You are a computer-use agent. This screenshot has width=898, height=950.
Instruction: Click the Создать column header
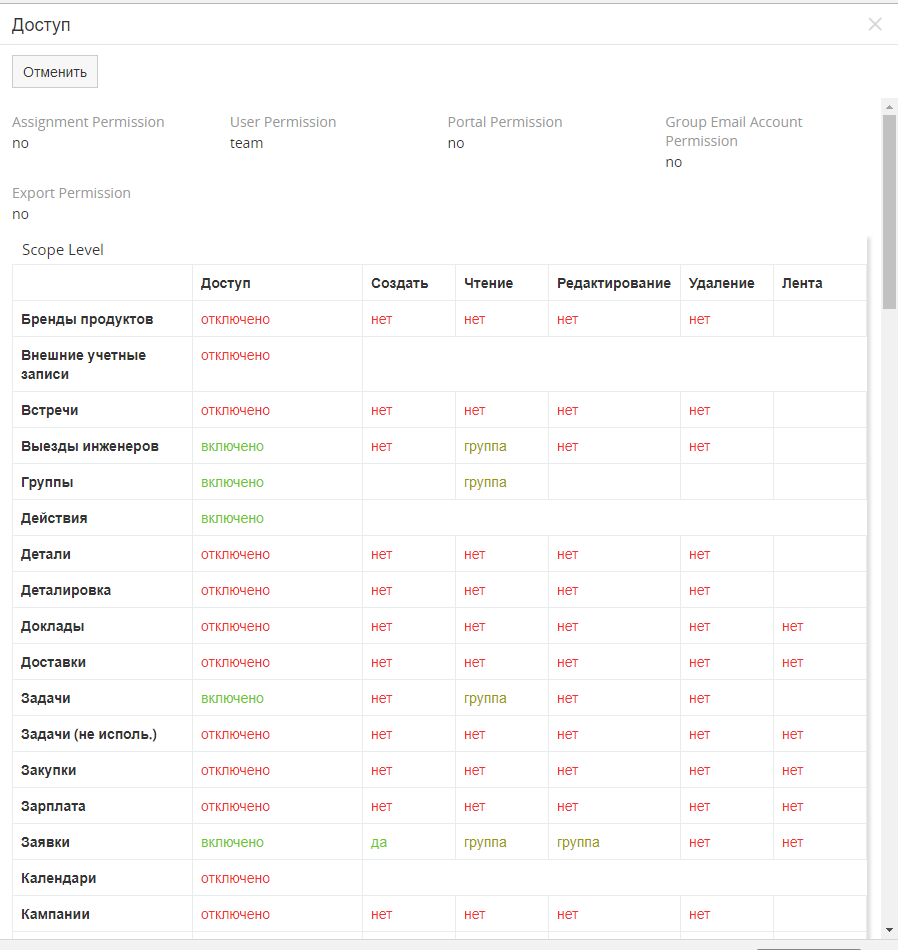tap(399, 283)
